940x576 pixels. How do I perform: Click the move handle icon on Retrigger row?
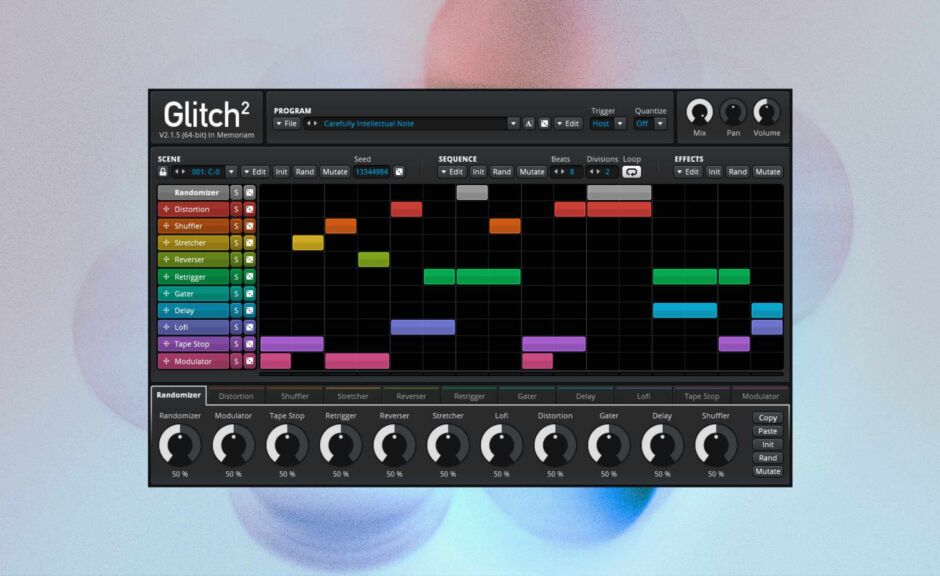(x=166, y=277)
